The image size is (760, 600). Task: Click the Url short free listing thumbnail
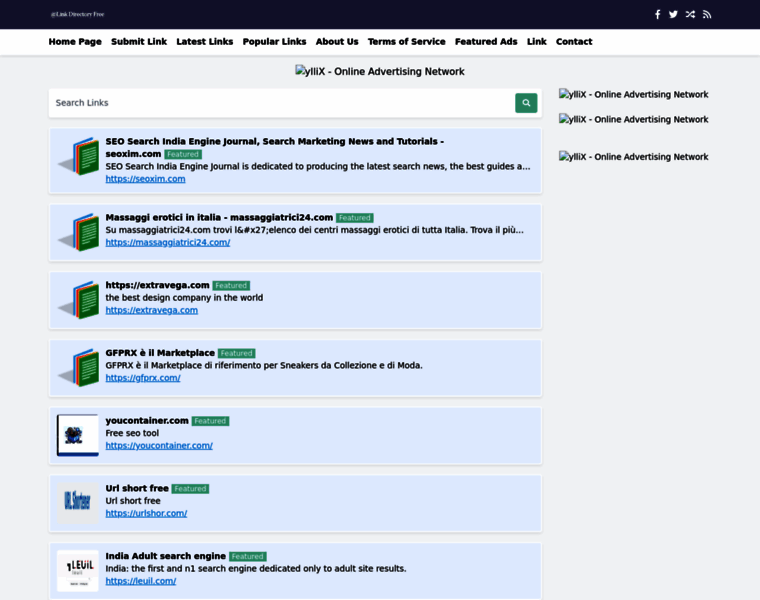coord(78,503)
